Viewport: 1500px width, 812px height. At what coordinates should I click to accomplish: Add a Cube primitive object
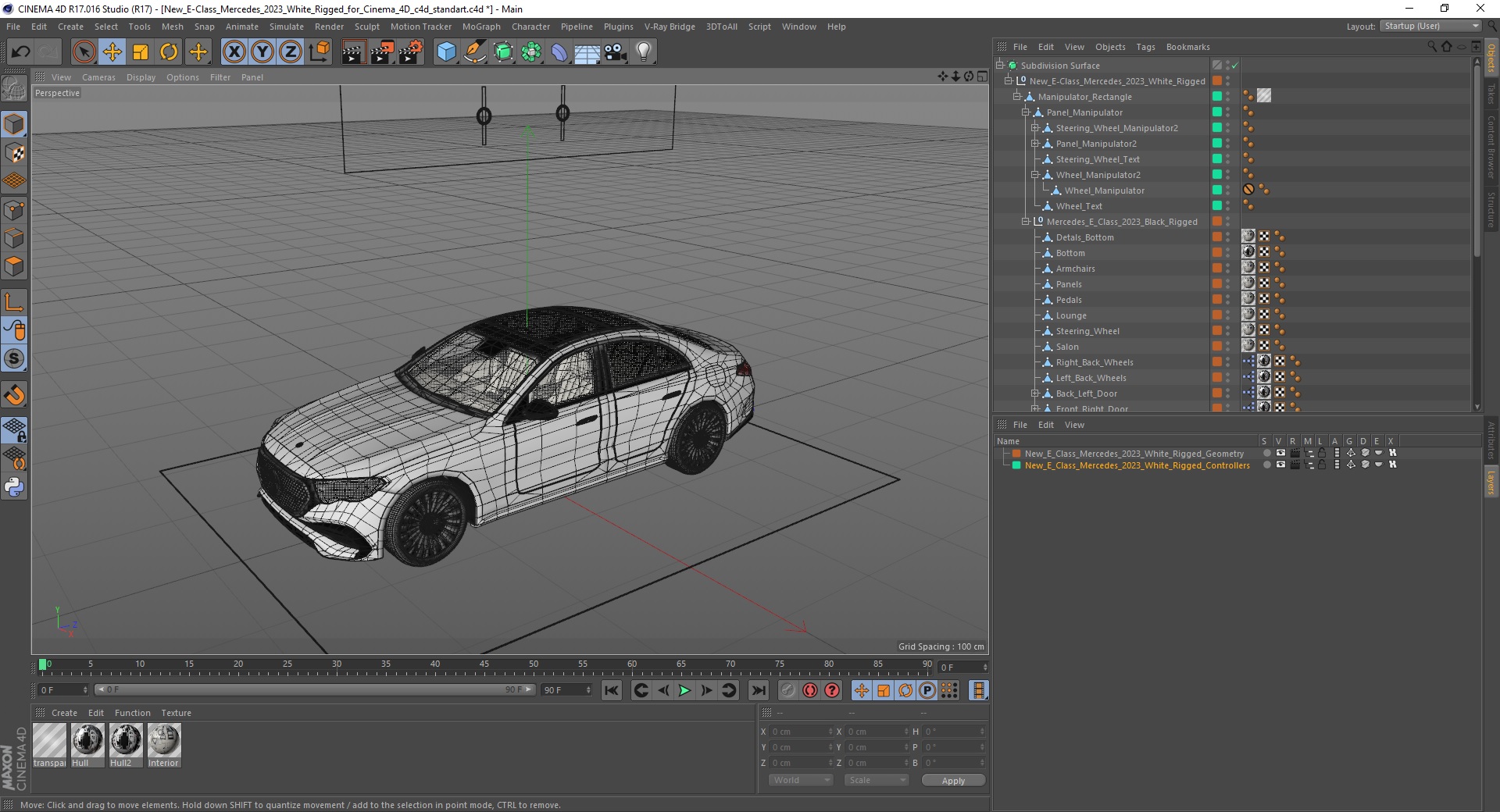446,52
